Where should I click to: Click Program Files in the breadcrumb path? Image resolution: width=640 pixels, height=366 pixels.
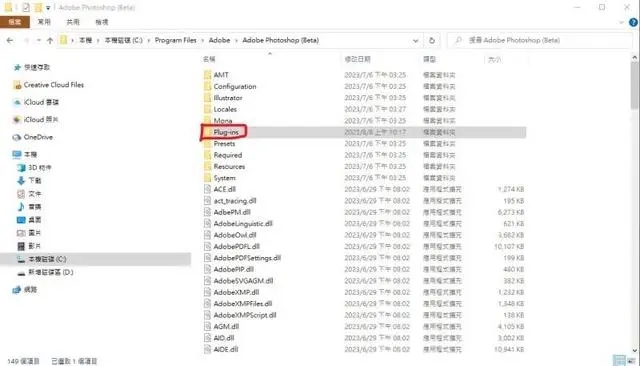(176, 40)
